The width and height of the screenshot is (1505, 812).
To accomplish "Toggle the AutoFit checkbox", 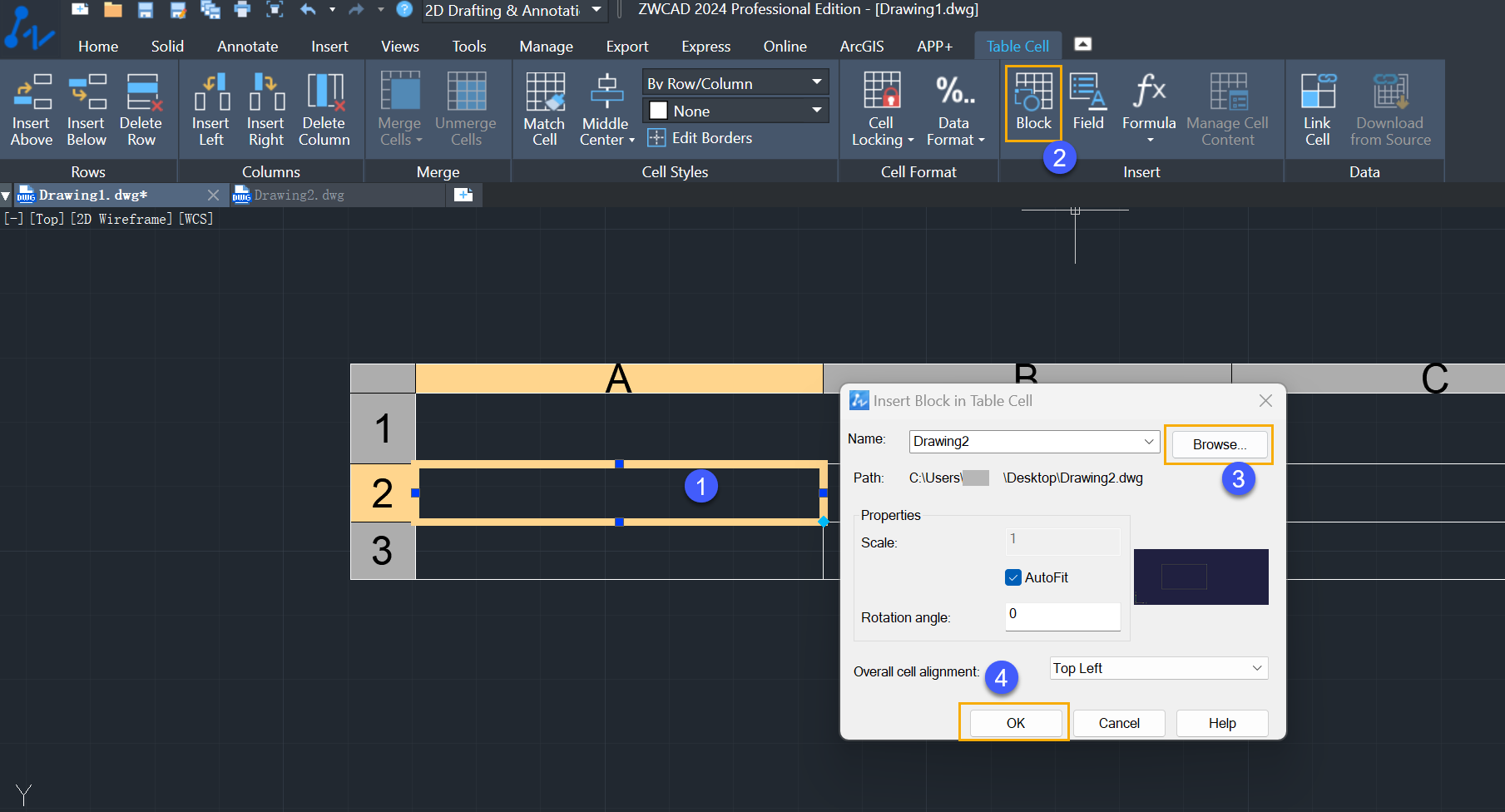I will click(x=1013, y=577).
